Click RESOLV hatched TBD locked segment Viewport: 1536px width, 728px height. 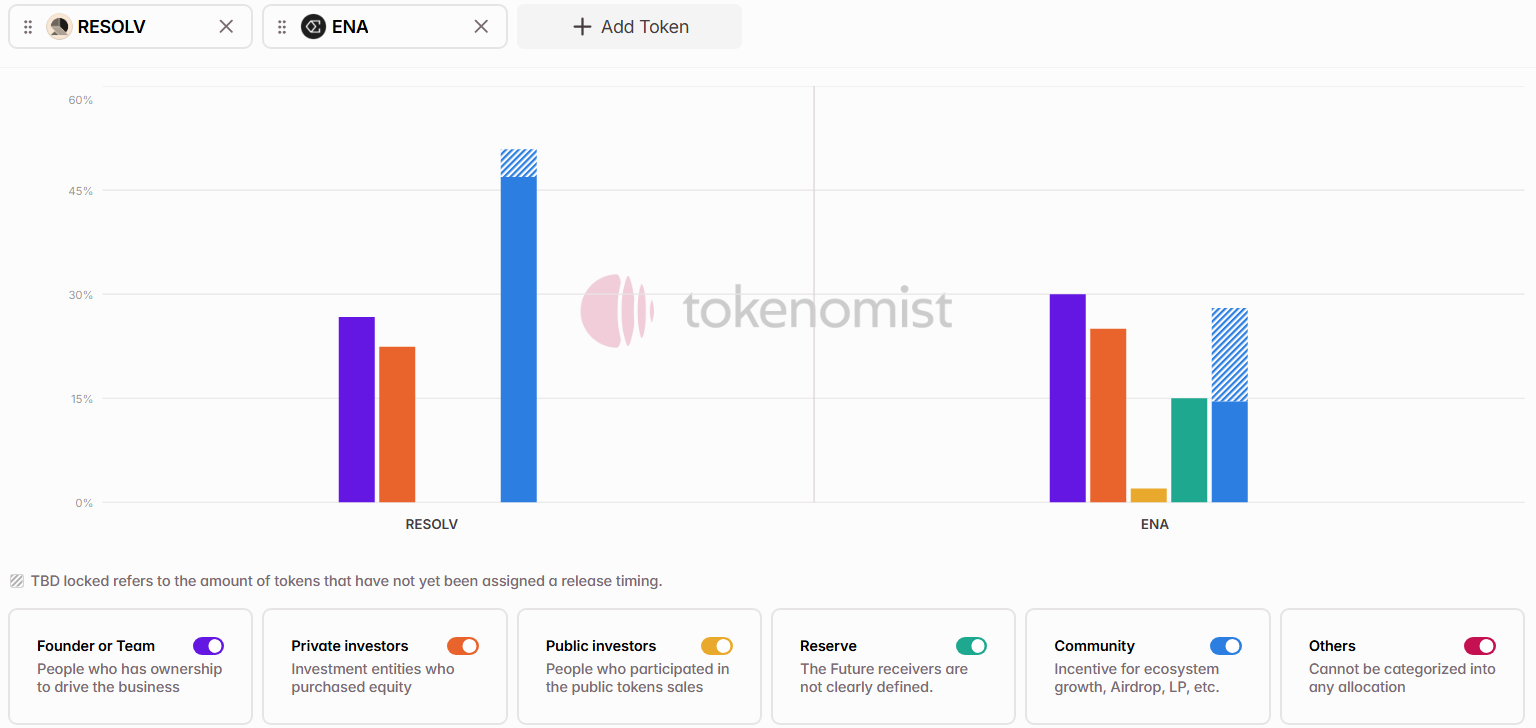[x=519, y=163]
